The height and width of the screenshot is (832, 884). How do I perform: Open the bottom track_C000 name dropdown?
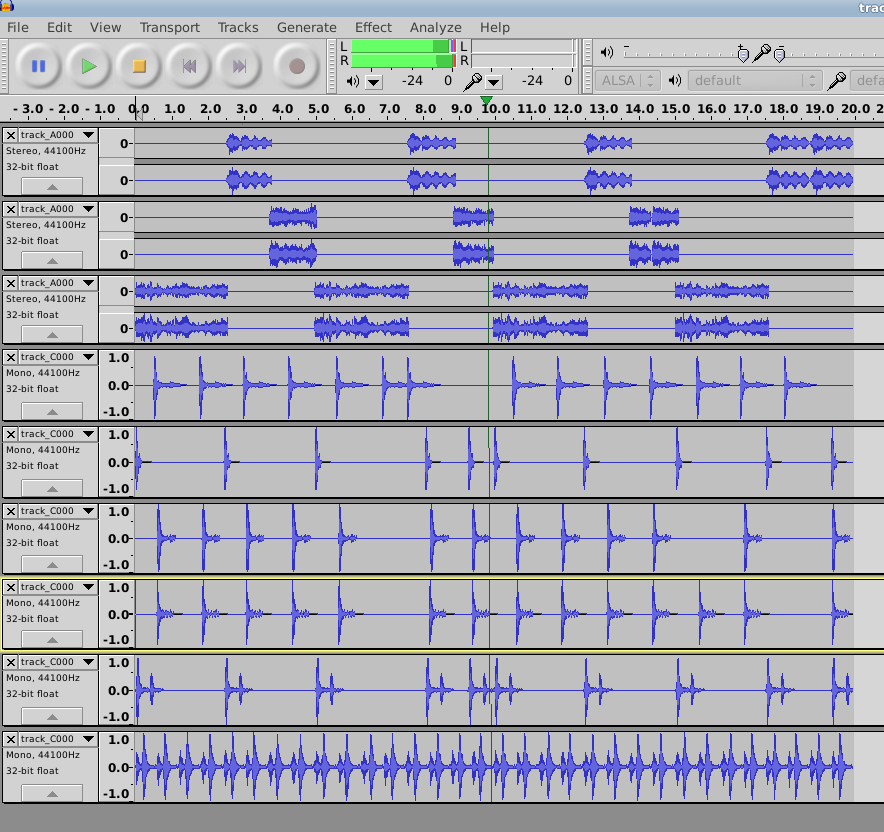point(58,739)
